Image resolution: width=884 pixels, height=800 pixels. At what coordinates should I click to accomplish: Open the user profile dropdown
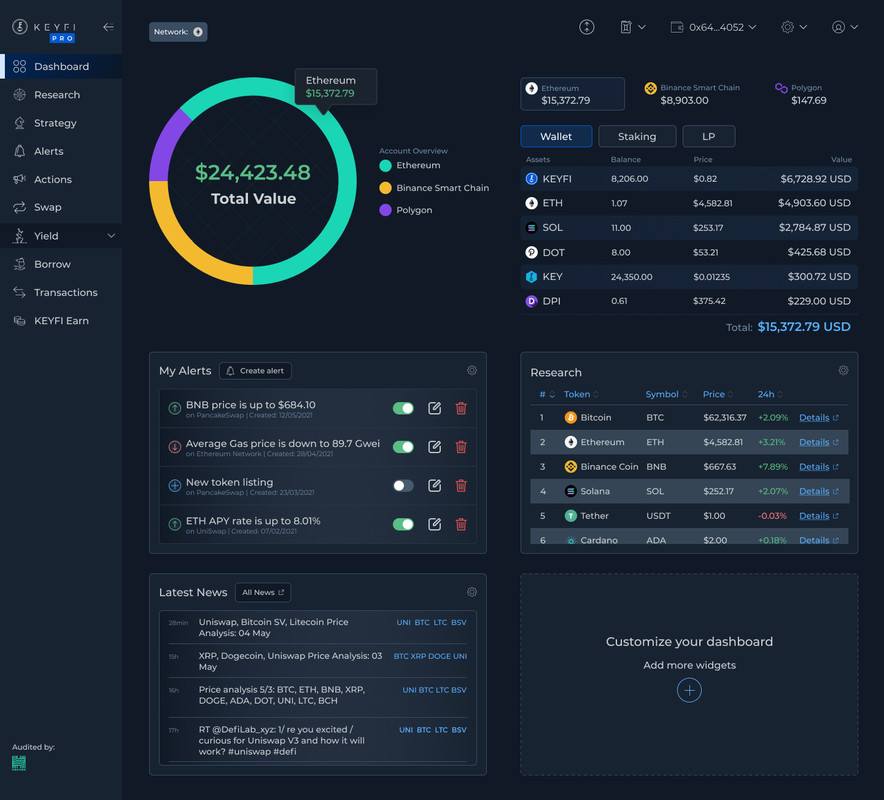(845, 27)
